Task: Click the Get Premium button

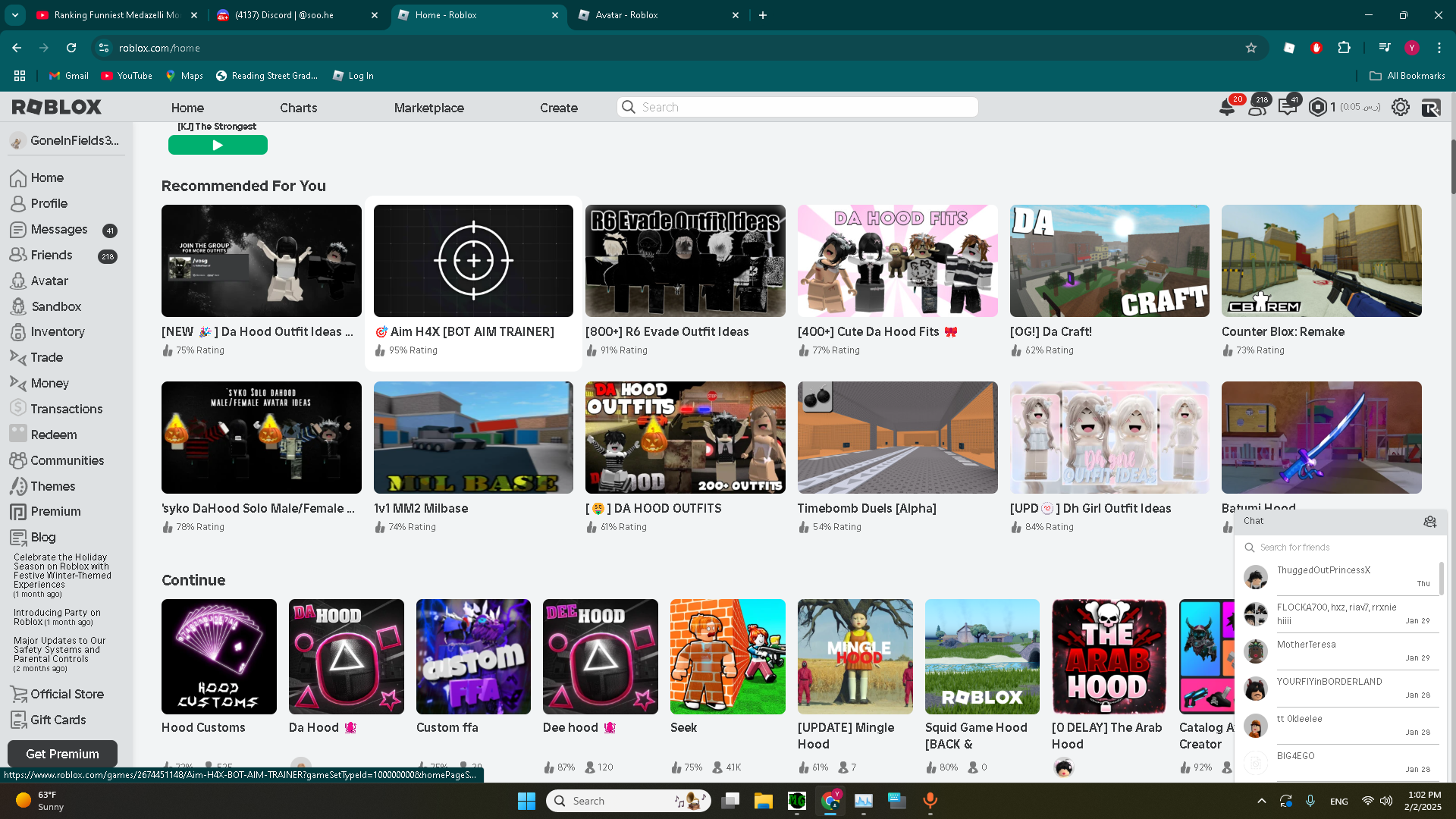Action: (62, 754)
